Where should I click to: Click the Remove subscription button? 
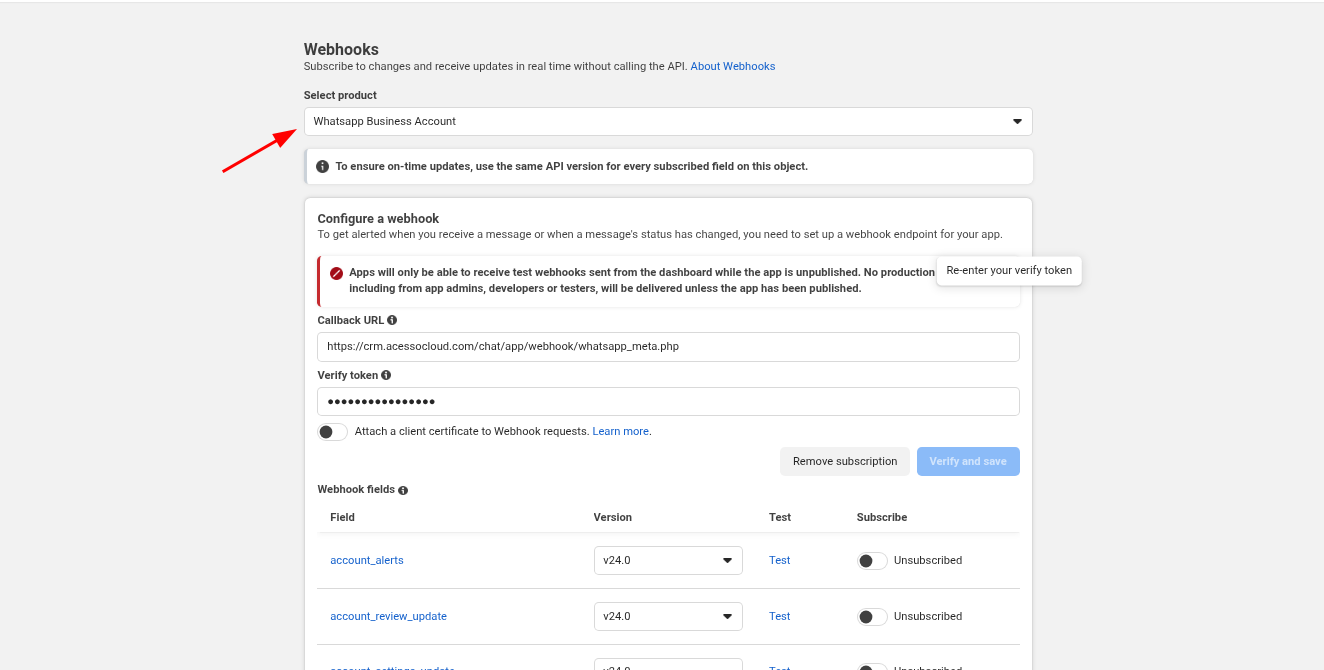[844, 461]
